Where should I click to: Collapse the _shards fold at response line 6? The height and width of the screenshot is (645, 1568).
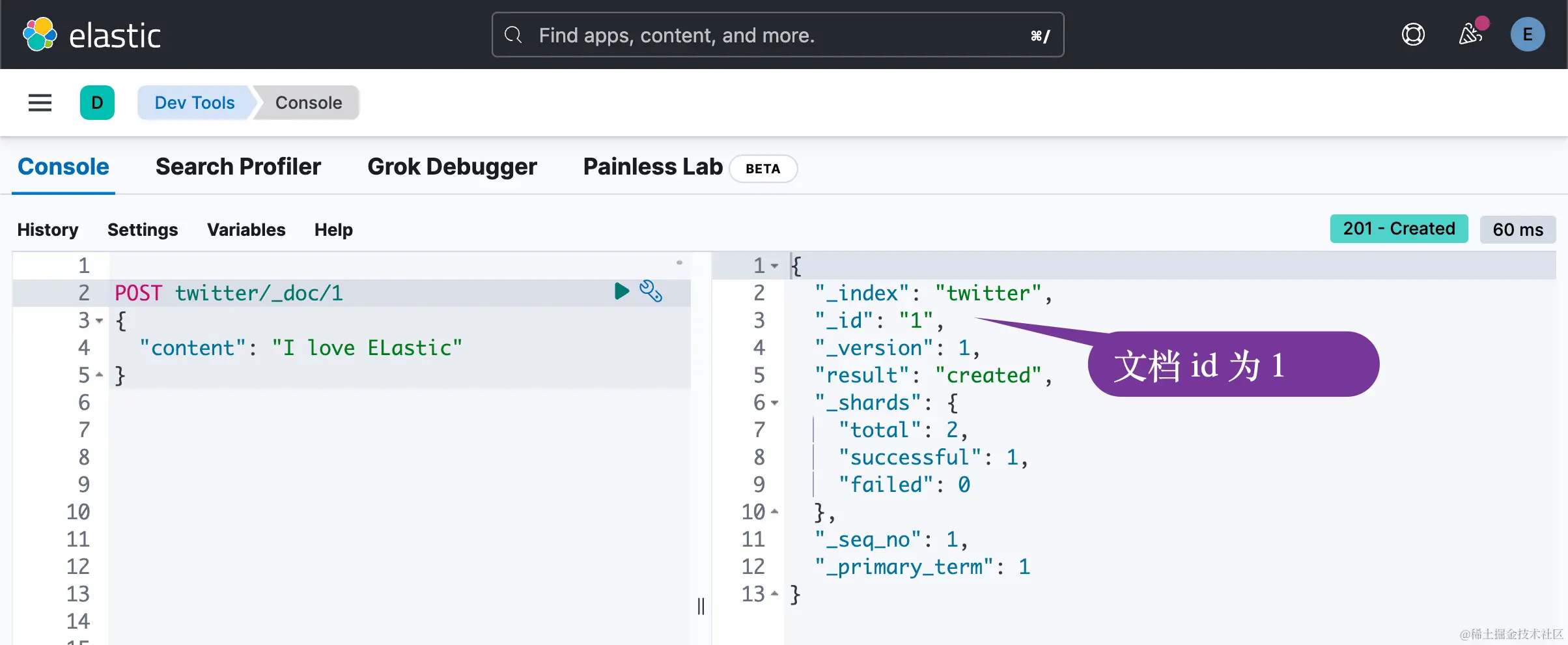tap(774, 403)
